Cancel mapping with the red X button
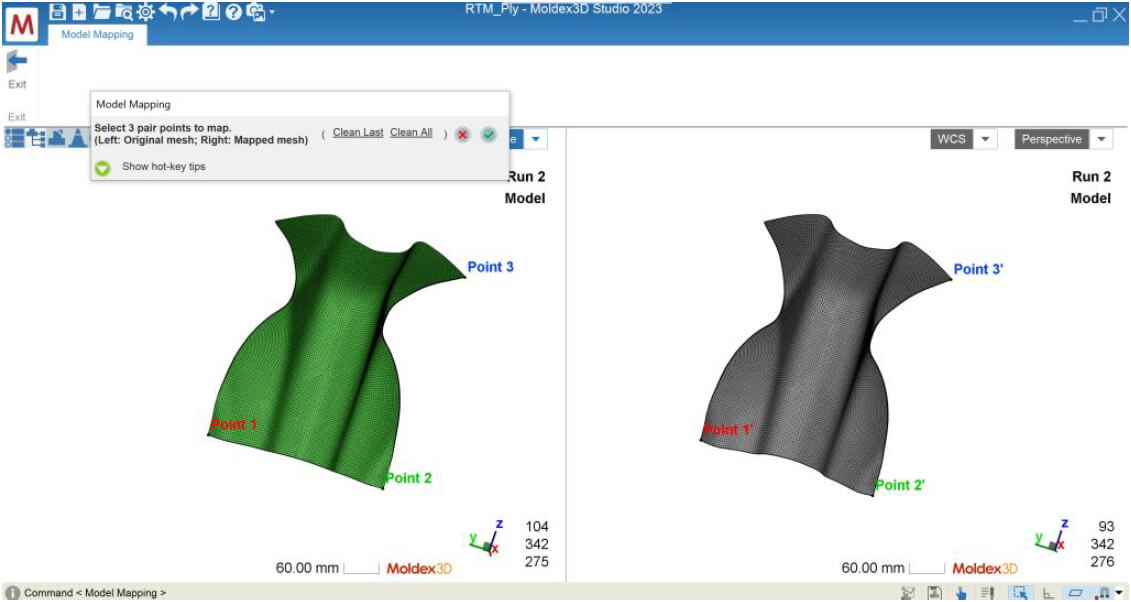This screenshot has height=602, width=1131. point(463,134)
